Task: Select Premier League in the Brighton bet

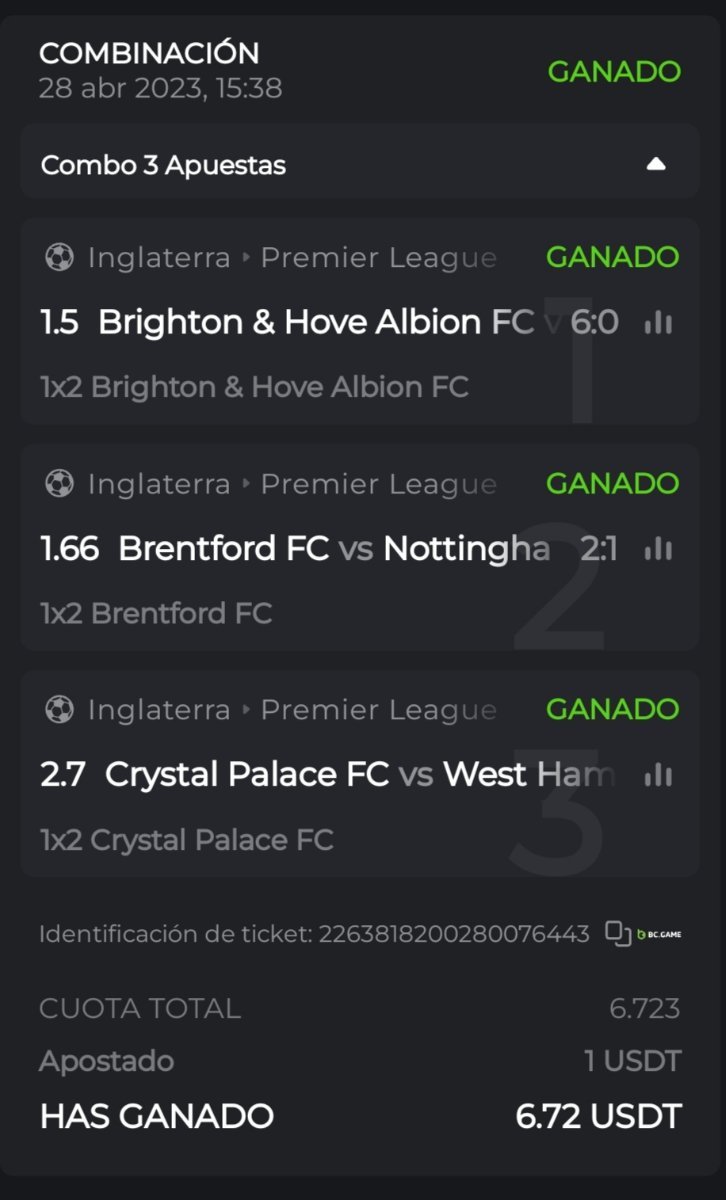Action: click(378, 258)
